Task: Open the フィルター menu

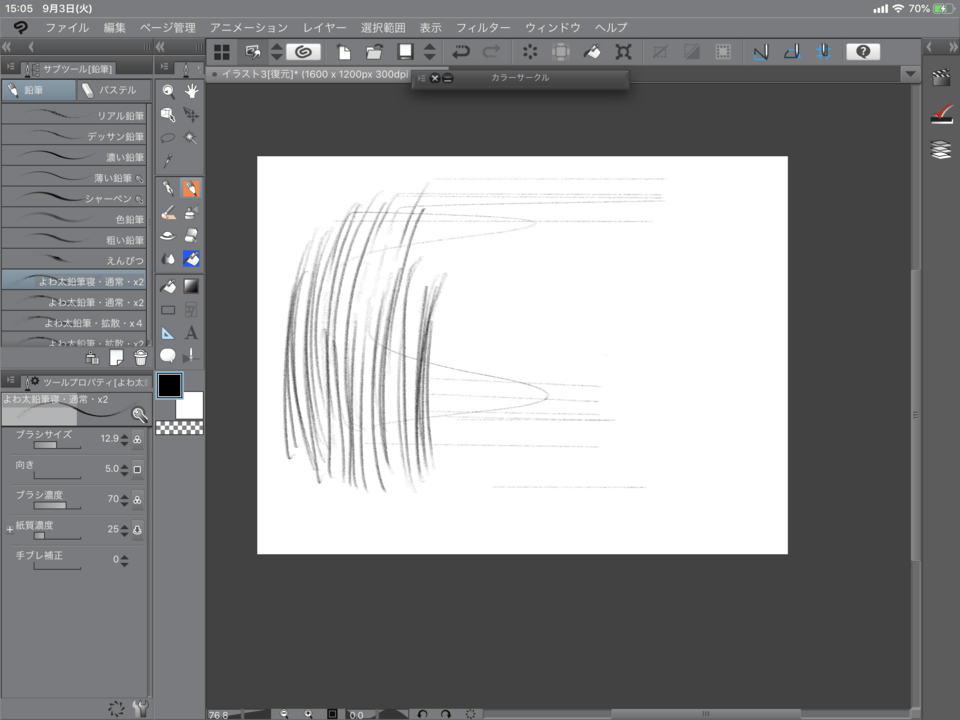Action: [483, 27]
